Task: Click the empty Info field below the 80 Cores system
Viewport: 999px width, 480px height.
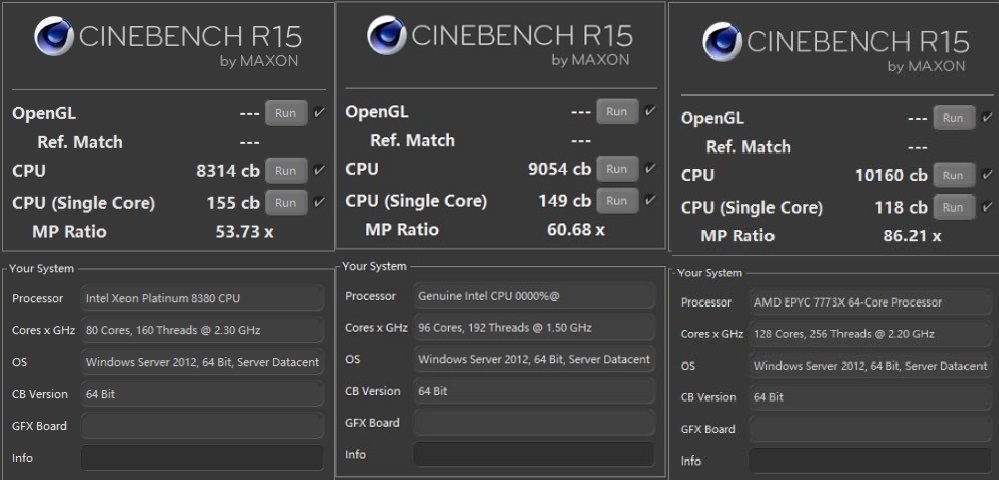Action: 202,458
